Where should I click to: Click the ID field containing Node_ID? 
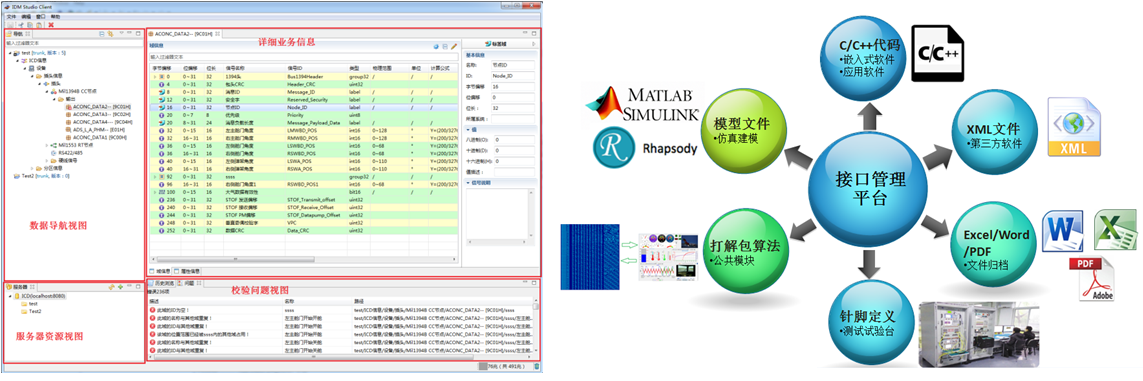[x=514, y=75]
